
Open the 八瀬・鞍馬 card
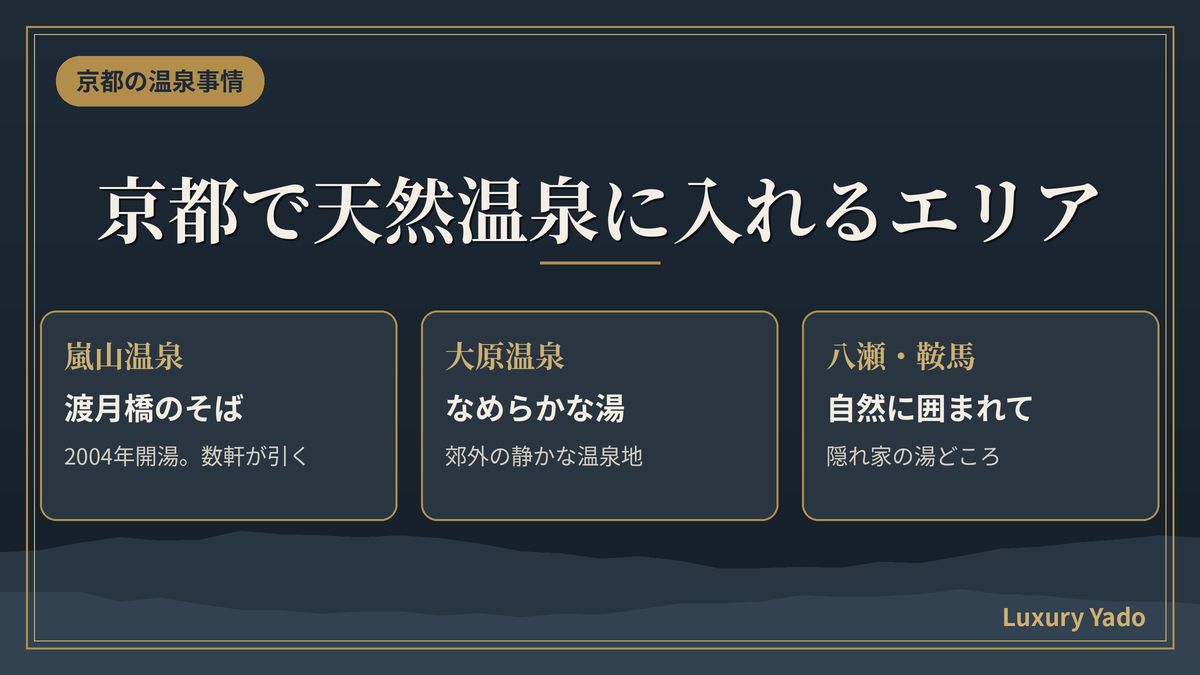(x=981, y=416)
